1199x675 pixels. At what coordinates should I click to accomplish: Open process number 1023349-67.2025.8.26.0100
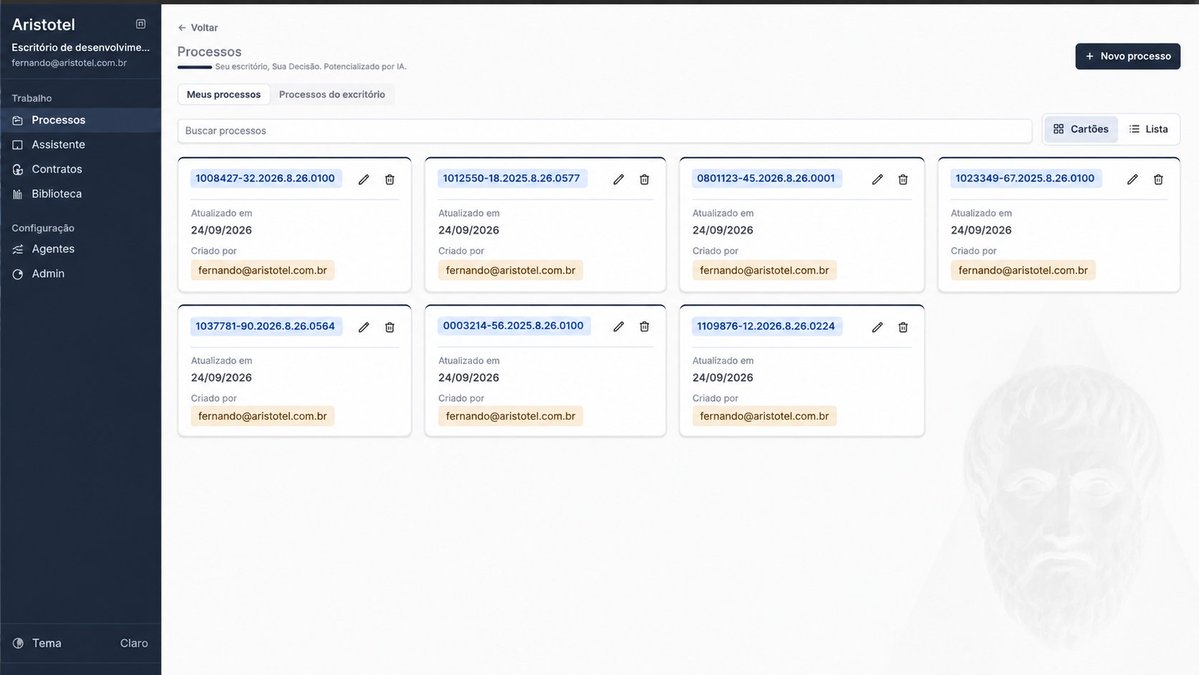point(1025,178)
